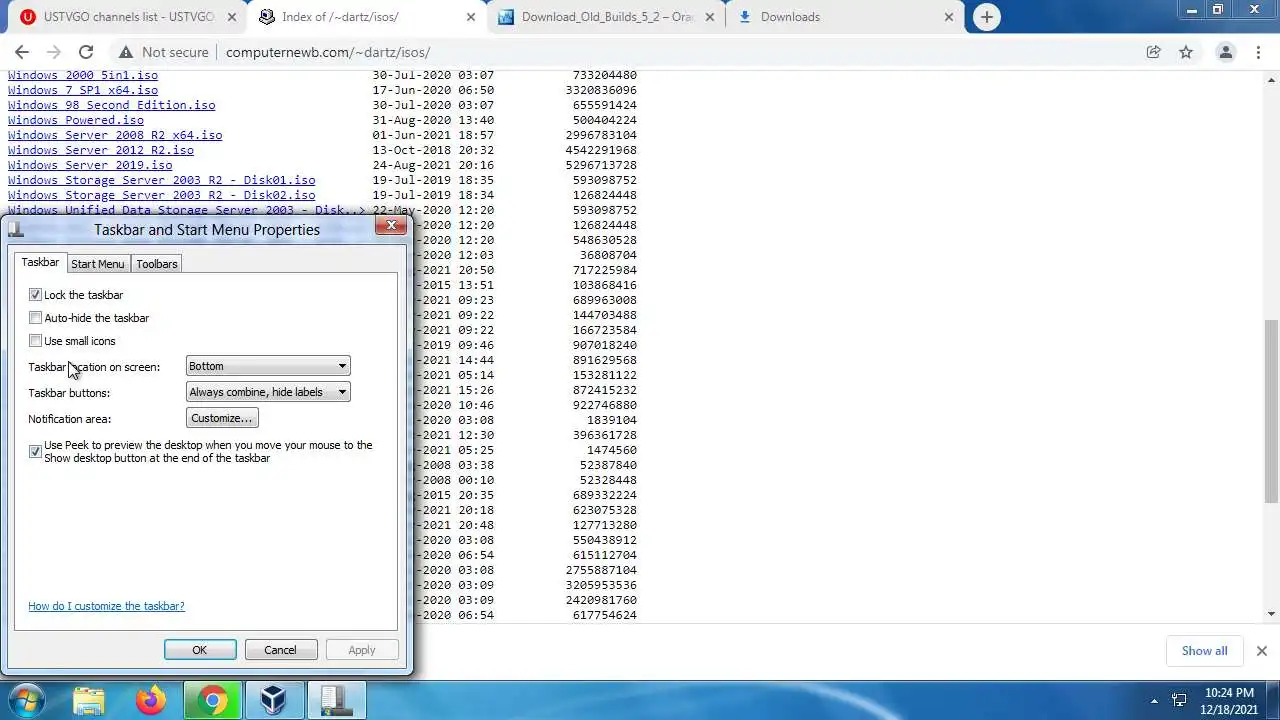Open VirtualBox from the taskbar

tap(274, 700)
